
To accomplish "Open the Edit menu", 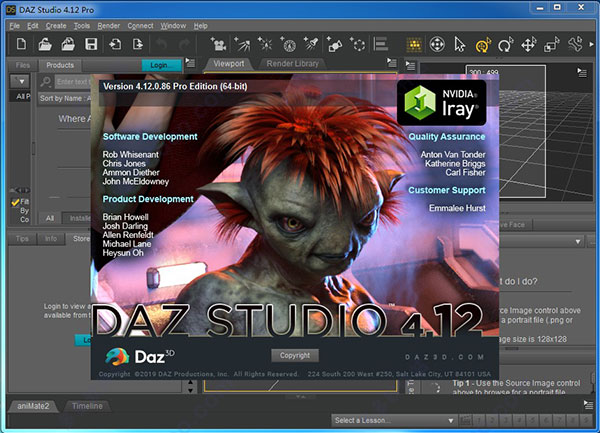I will click(33, 26).
